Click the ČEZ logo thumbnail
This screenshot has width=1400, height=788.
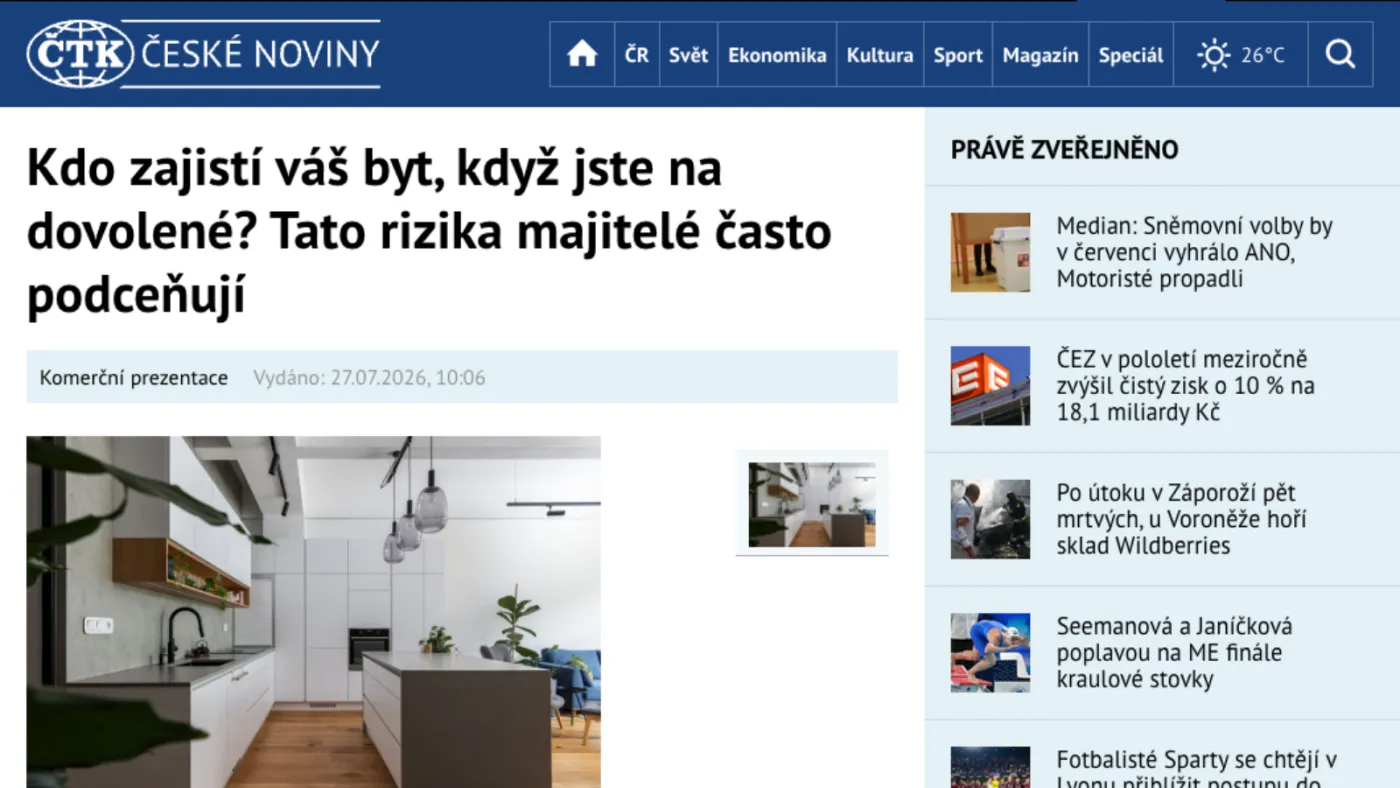pyautogui.click(x=990, y=386)
